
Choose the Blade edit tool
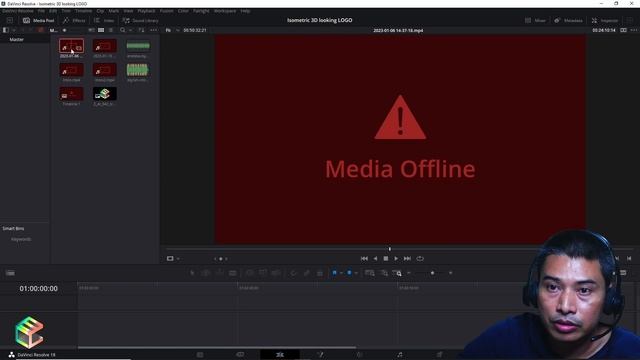tap(233, 273)
